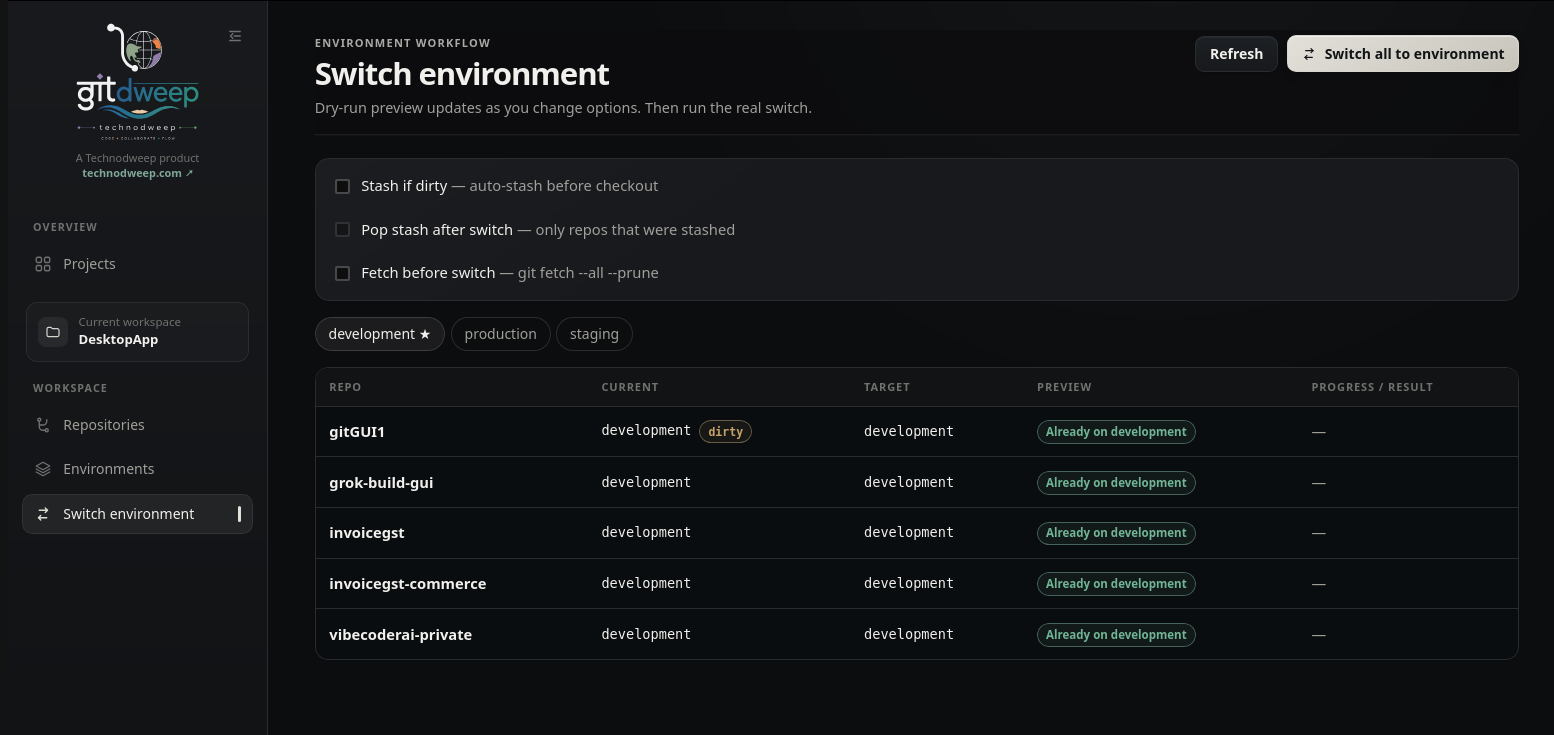This screenshot has height=735, width=1554.
Task: Click the Already on development badge for invoicegst
Action: coord(1116,533)
